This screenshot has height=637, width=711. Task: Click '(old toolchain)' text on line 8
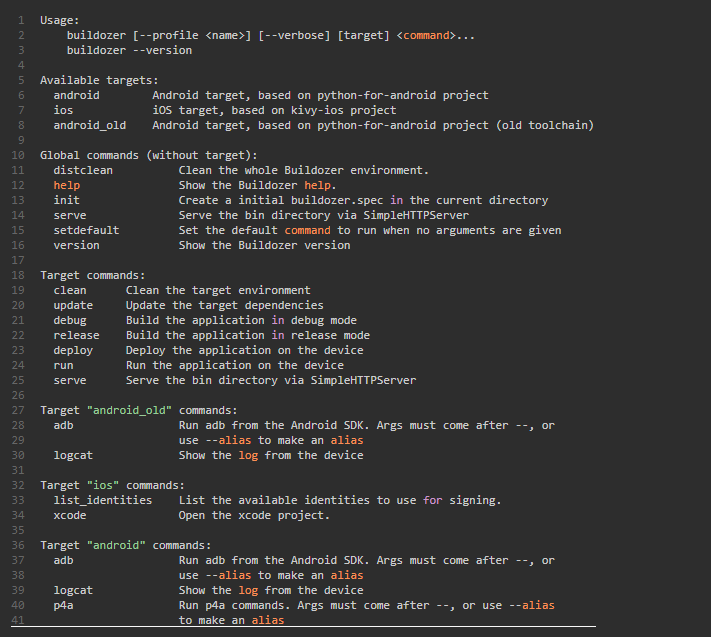(545, 125)
